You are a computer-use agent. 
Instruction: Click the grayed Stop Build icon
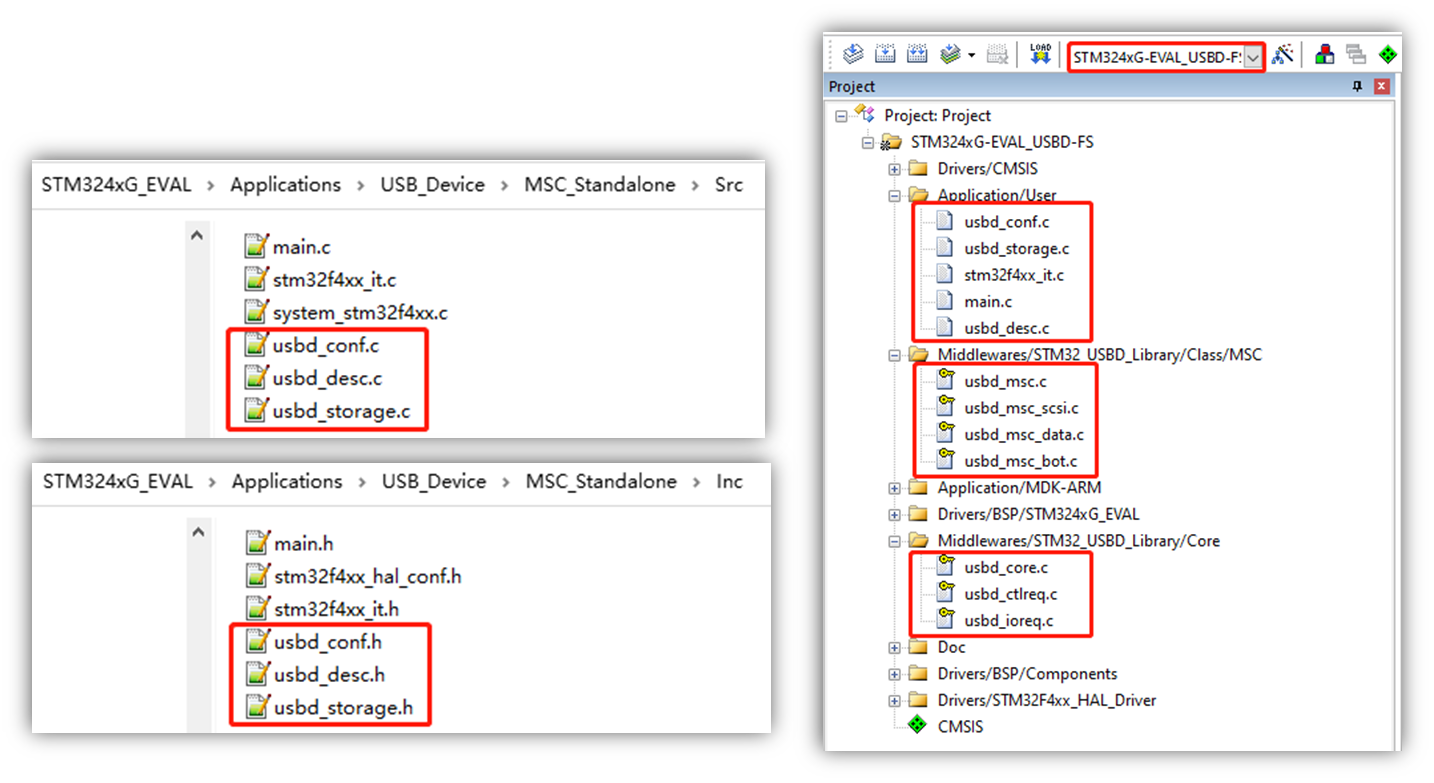(x=997, y=55)
